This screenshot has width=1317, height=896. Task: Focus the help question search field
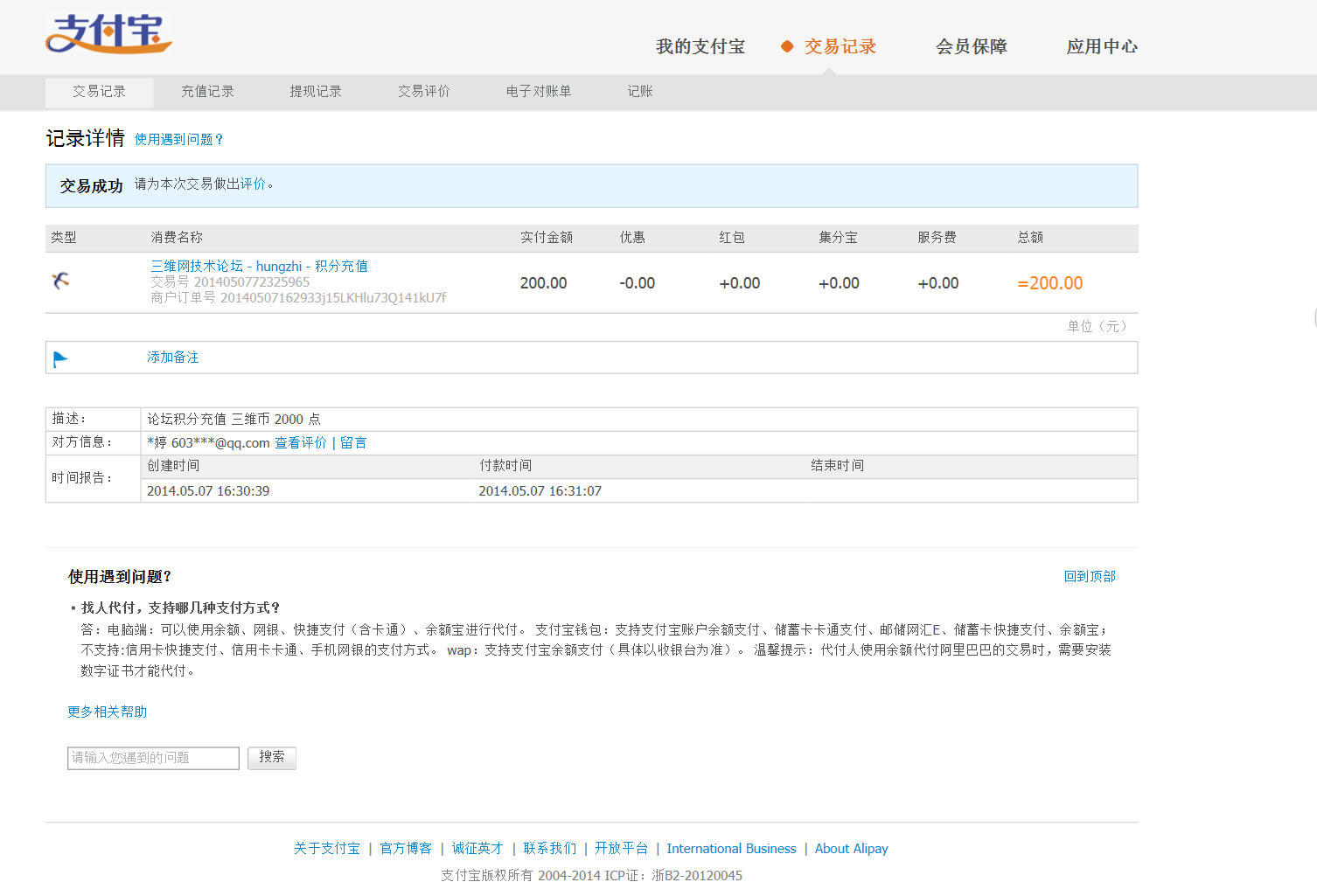click(x=153, y=758)
